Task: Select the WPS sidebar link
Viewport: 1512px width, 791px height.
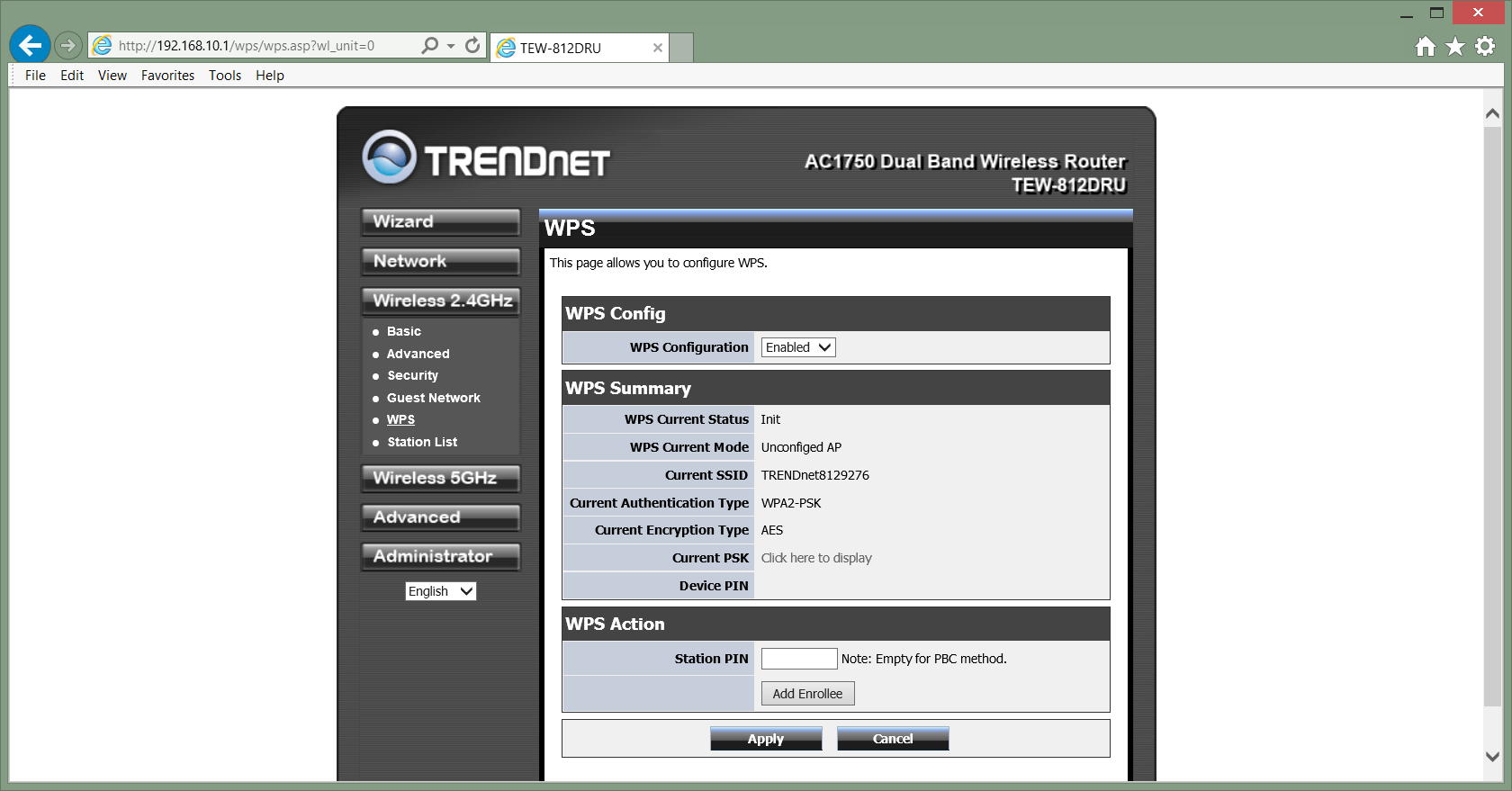Action: click(x=400, y=419)
